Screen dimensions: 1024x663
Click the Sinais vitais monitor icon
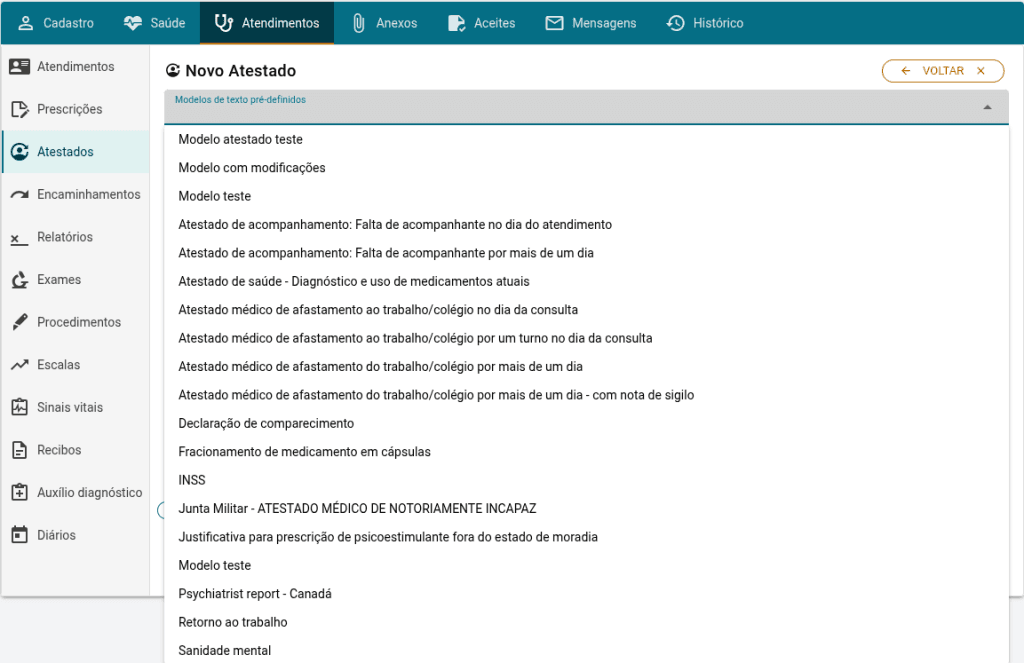pos(20,407)
